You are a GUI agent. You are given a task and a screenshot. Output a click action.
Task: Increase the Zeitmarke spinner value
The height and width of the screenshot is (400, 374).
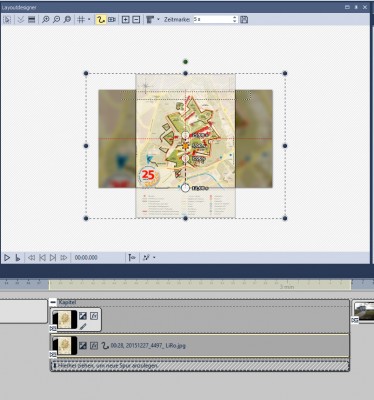point(235,18)
